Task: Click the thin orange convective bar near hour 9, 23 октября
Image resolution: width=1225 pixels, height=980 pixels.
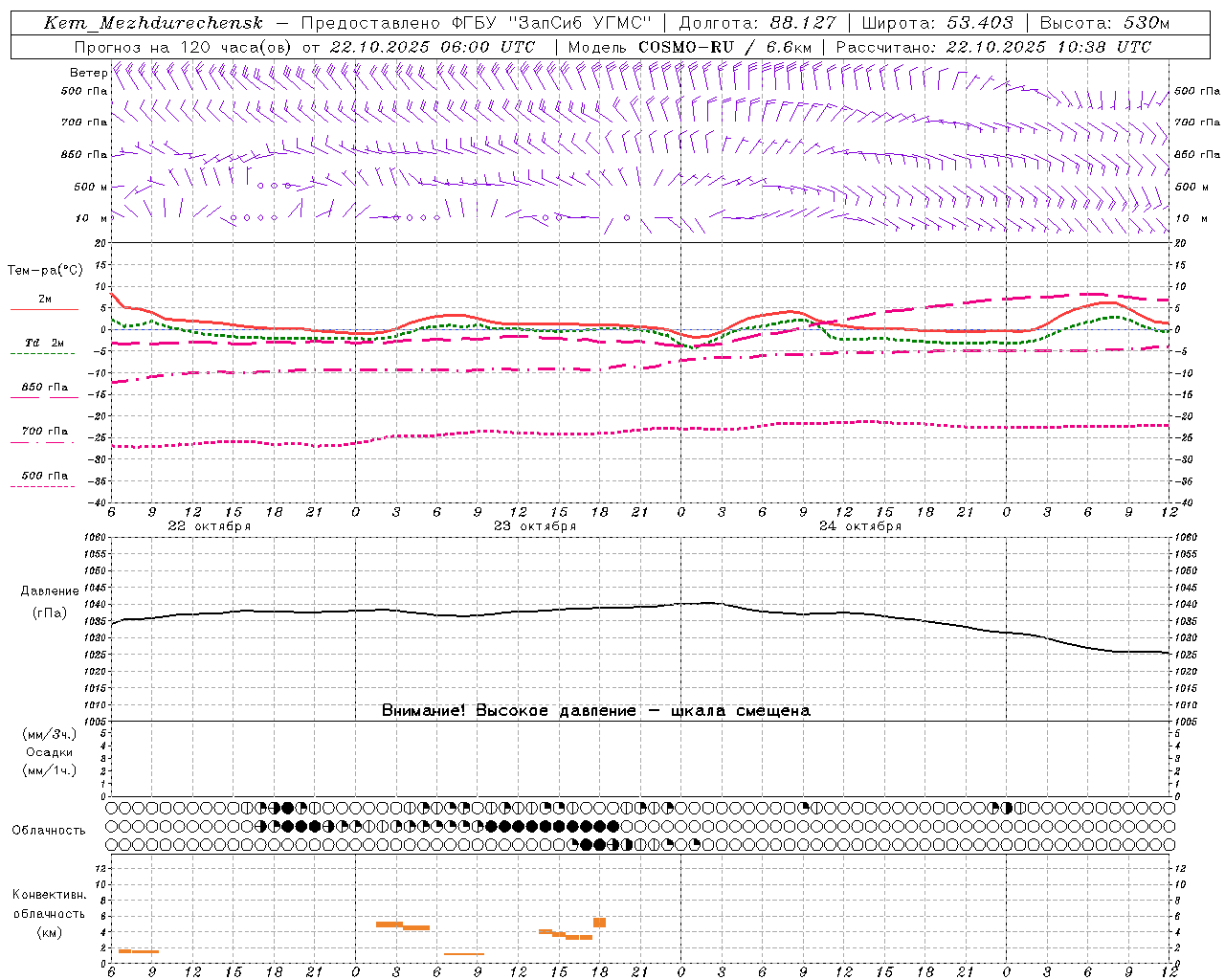Action: 464,953
